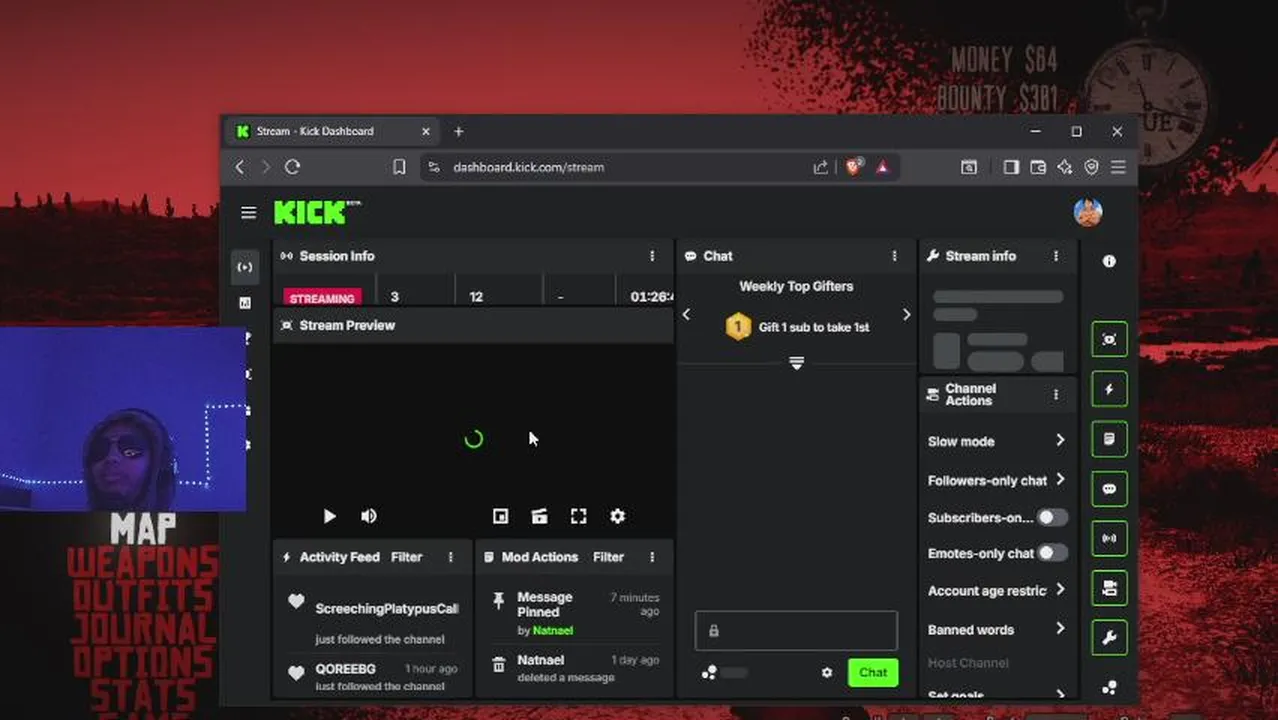Screen dimensions: 1278x720
Task: Toggle the Activity Feed lightning widget icon
Action: click(1109, 389)
